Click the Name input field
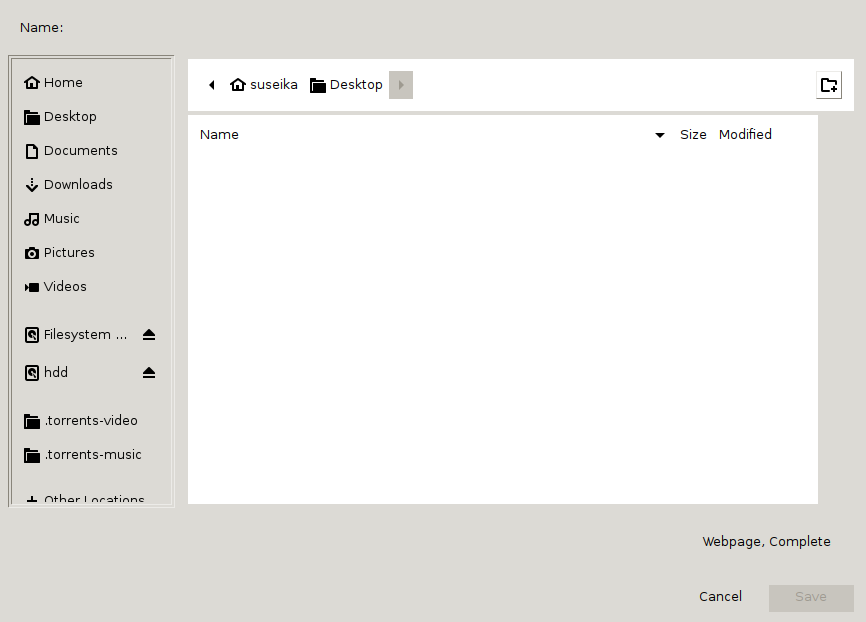The height and width of the screenshot is (622, 866). pyautogui.click(x=450, y=27)
